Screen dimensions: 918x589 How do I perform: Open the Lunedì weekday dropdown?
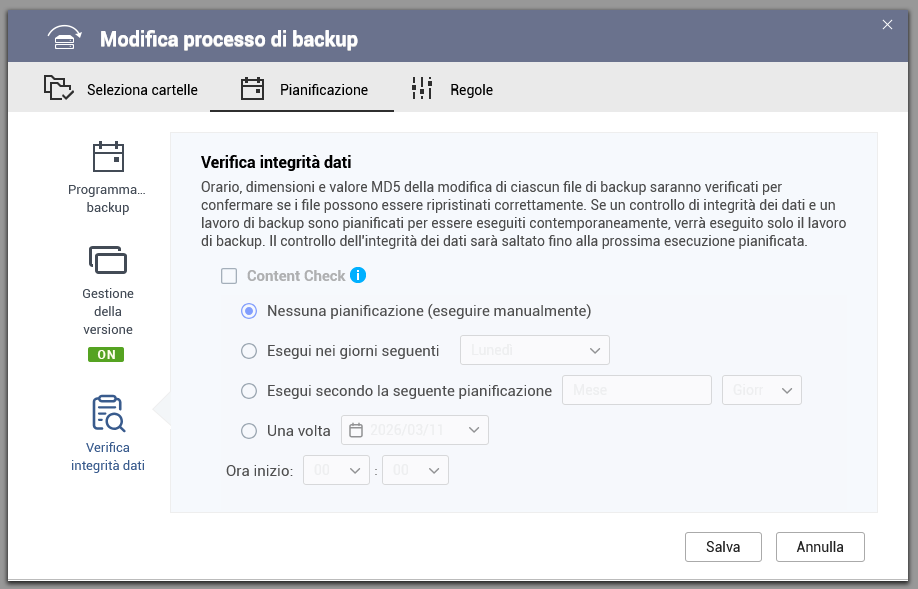click(534, 351)
